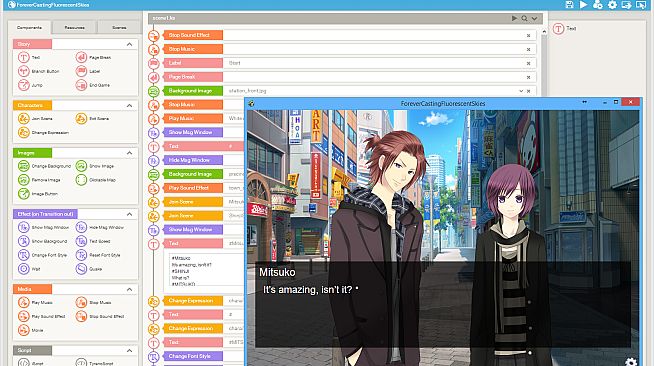654x366 pixels.
Task: Choose the Join Scene character component
Action: pyautogui.click(x=35, y=118)
